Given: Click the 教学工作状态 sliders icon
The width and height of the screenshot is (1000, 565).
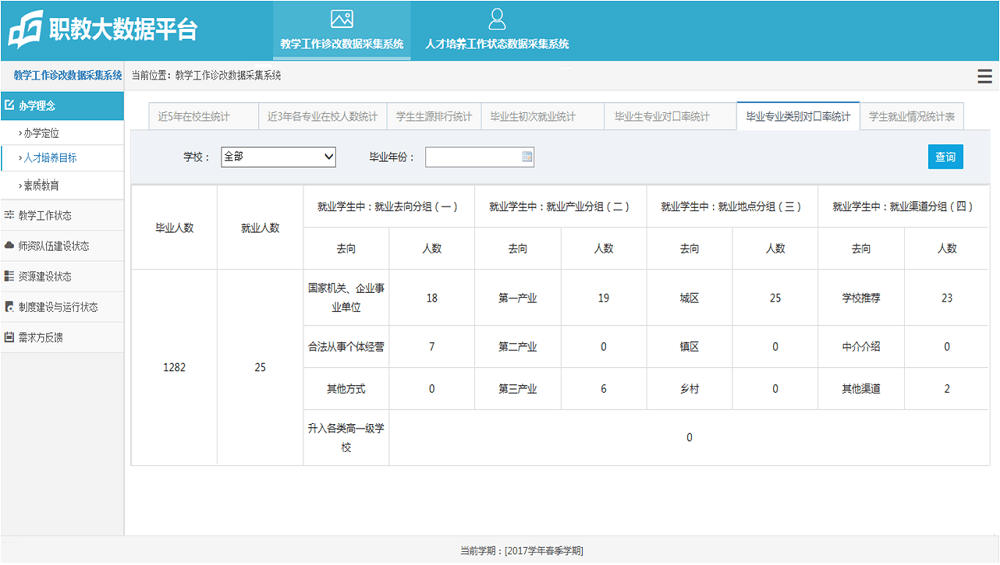Looking at the screenshot, I should [x=9, y=215].
